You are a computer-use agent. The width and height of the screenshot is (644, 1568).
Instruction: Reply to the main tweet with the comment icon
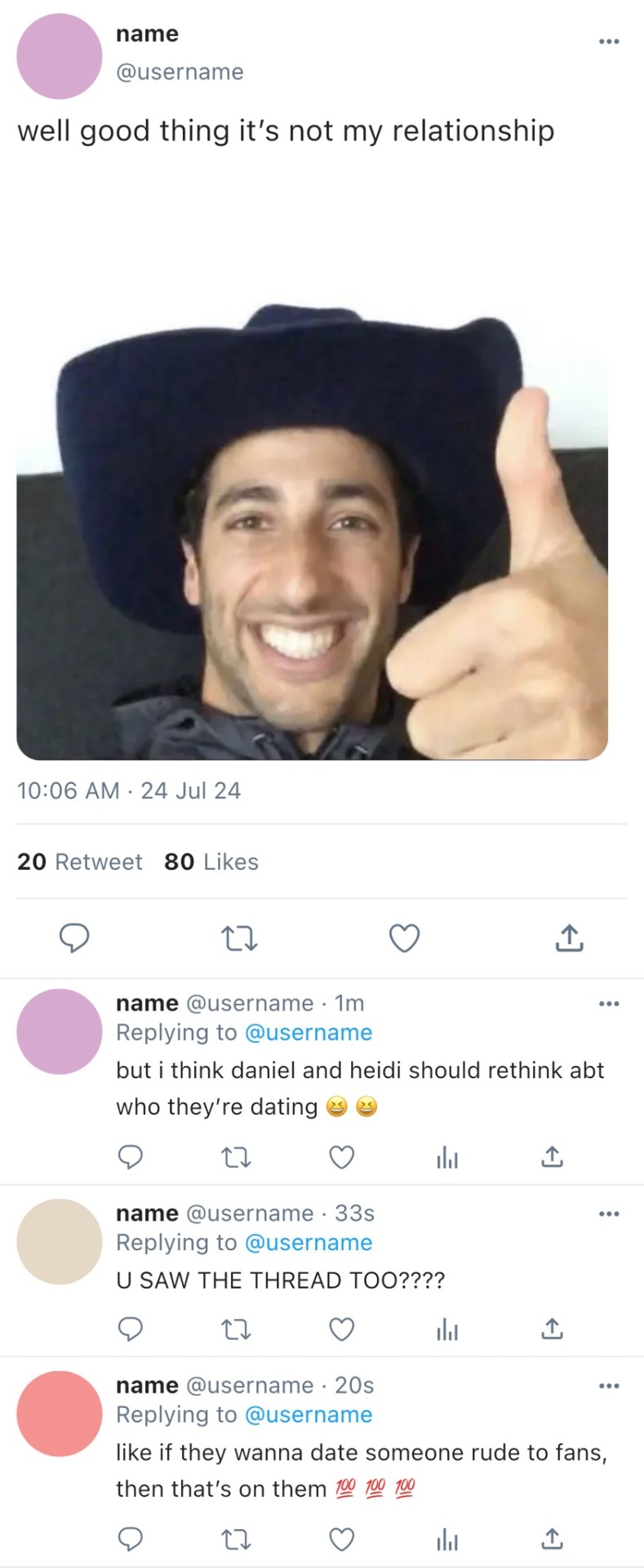tap(75, 938)
